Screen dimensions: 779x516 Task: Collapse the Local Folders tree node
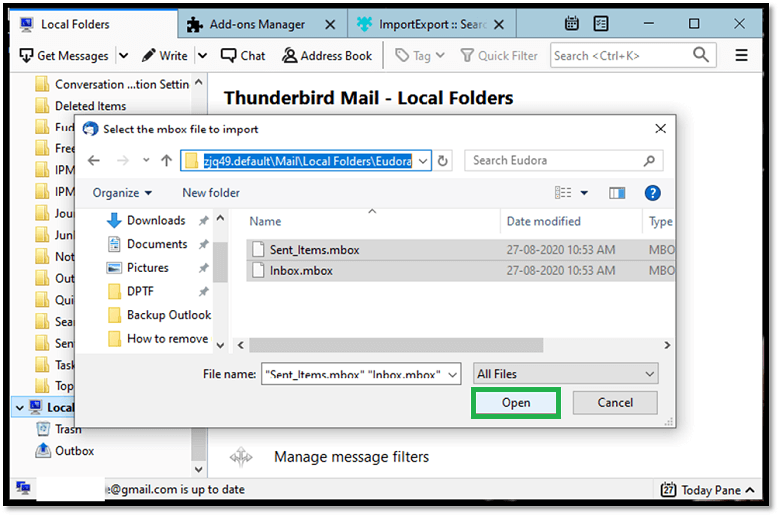(19, 408)
